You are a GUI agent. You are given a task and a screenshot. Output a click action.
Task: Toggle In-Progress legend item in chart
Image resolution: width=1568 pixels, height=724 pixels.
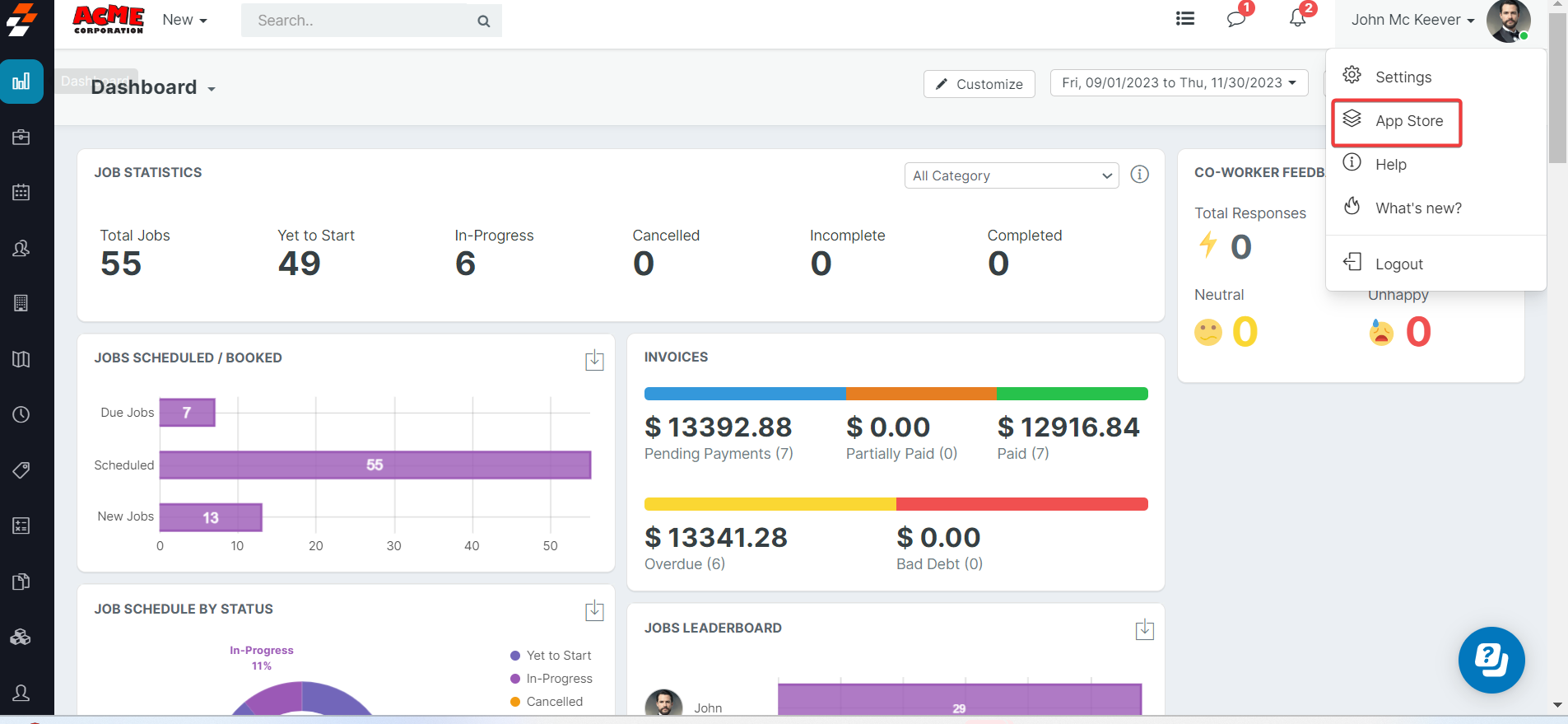click(x=559, y=679)
